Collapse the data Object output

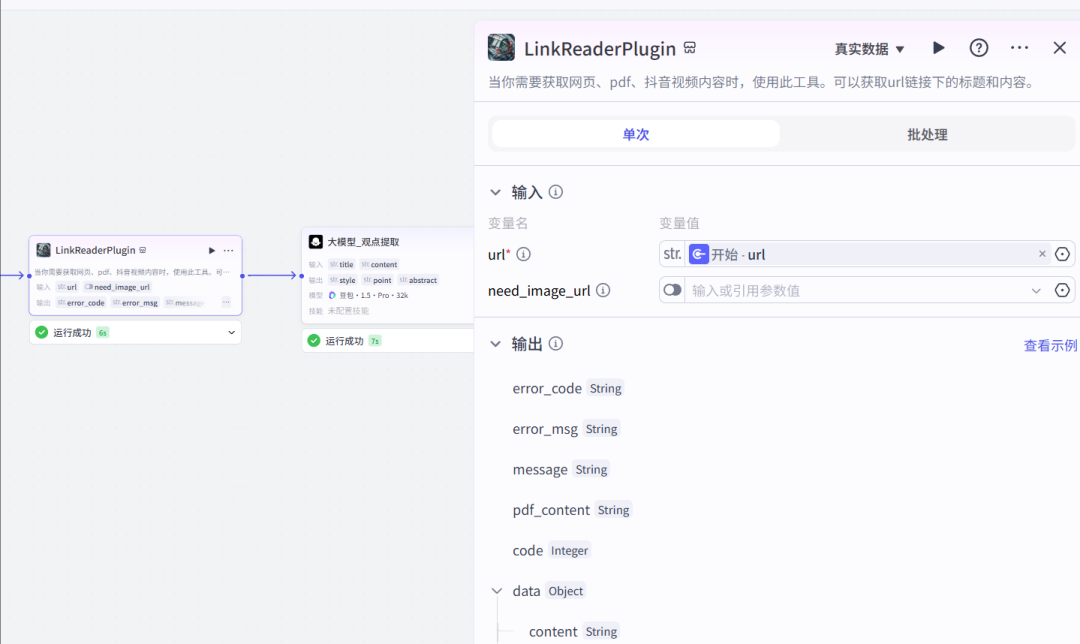497,590
